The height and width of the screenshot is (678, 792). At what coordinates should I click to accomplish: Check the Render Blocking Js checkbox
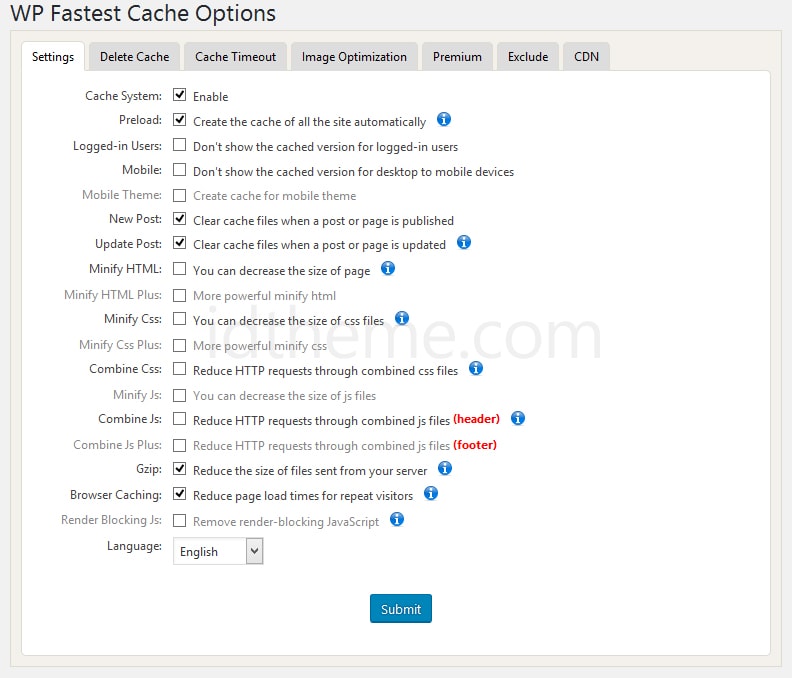pyautogui.click(x=179, y=520)
